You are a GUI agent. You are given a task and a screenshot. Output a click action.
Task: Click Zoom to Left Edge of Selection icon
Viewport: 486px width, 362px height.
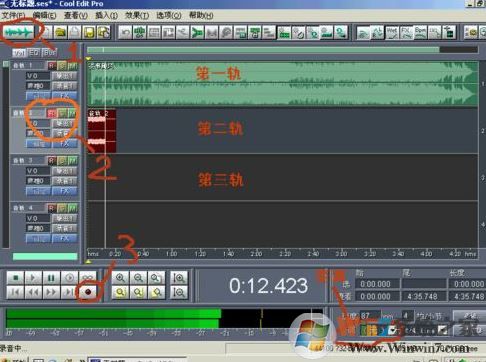[x=138, y=292]
